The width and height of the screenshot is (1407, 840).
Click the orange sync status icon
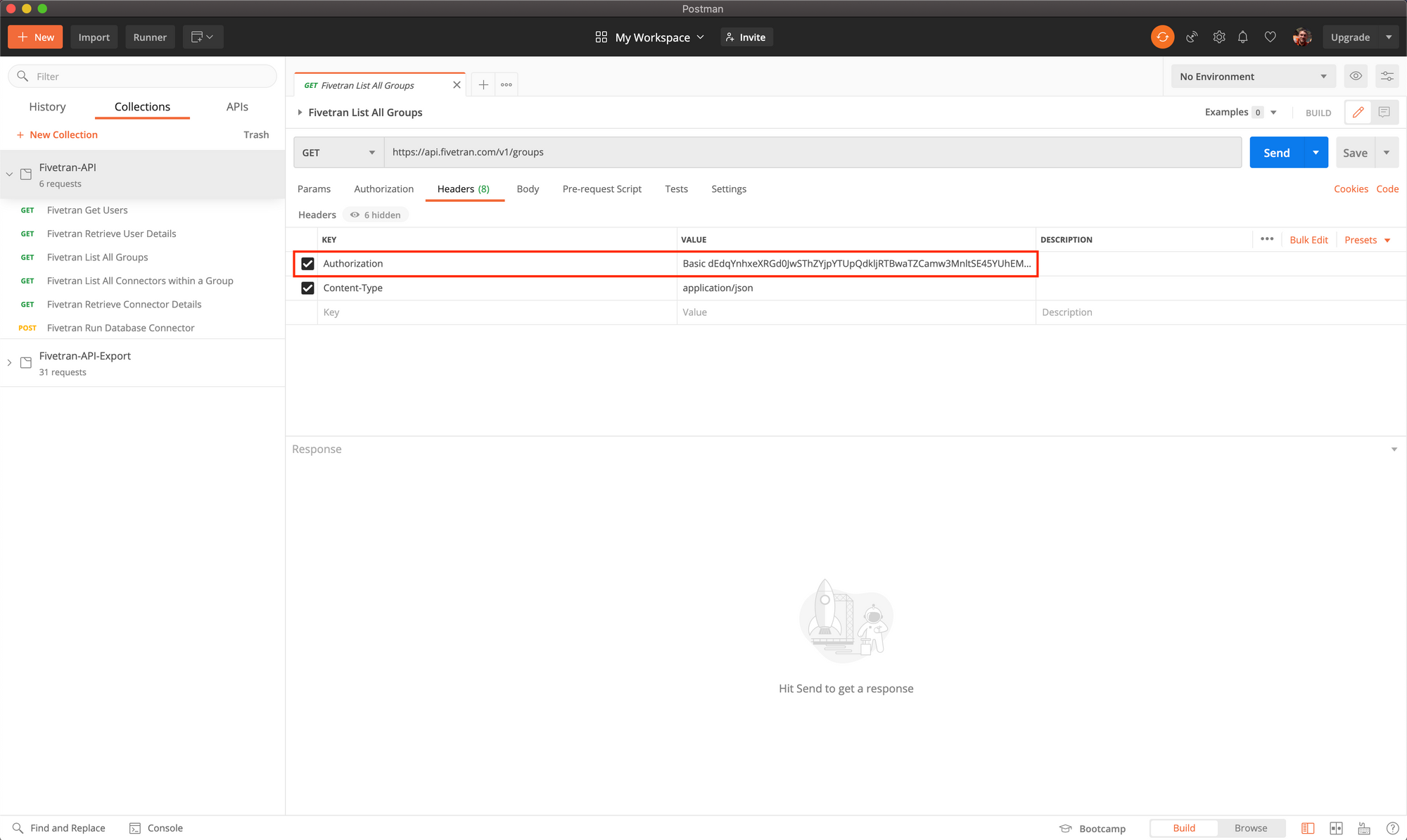point(1162,37)
